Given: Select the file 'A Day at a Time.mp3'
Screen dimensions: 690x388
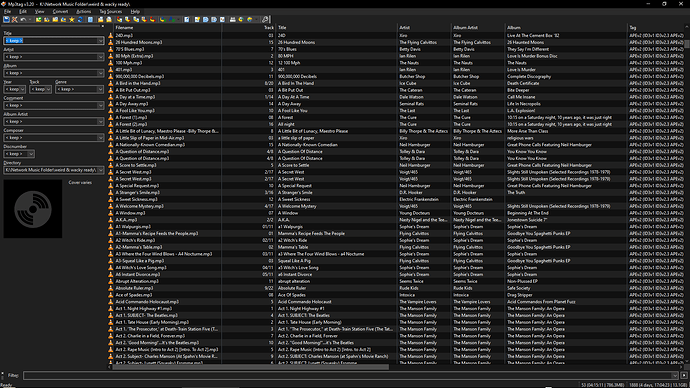Looking at the screenshot, I should point(135,97).
